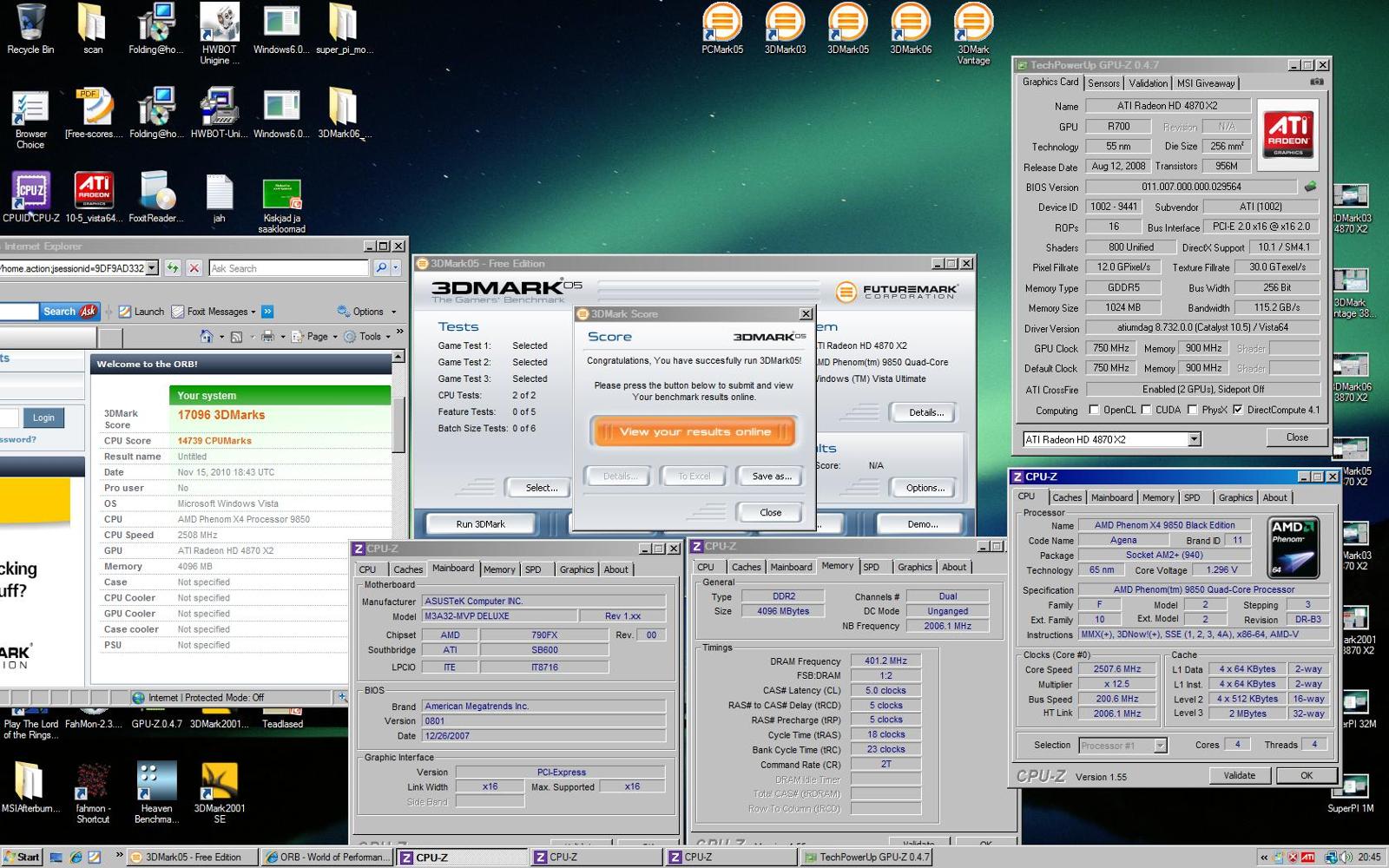The image size is (1389, 868).
Task: Open the 10-5_vista64 ATI driver icon
Action: (94, 196)
